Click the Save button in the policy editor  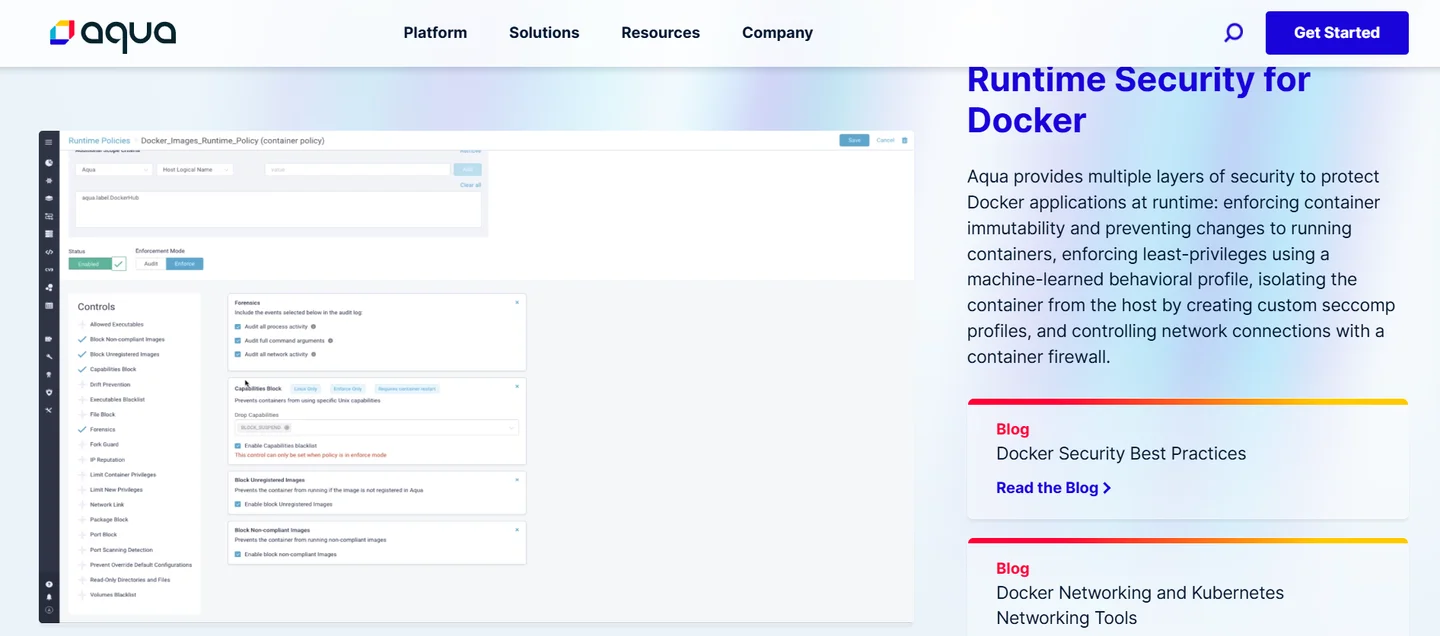coord(854,140)
